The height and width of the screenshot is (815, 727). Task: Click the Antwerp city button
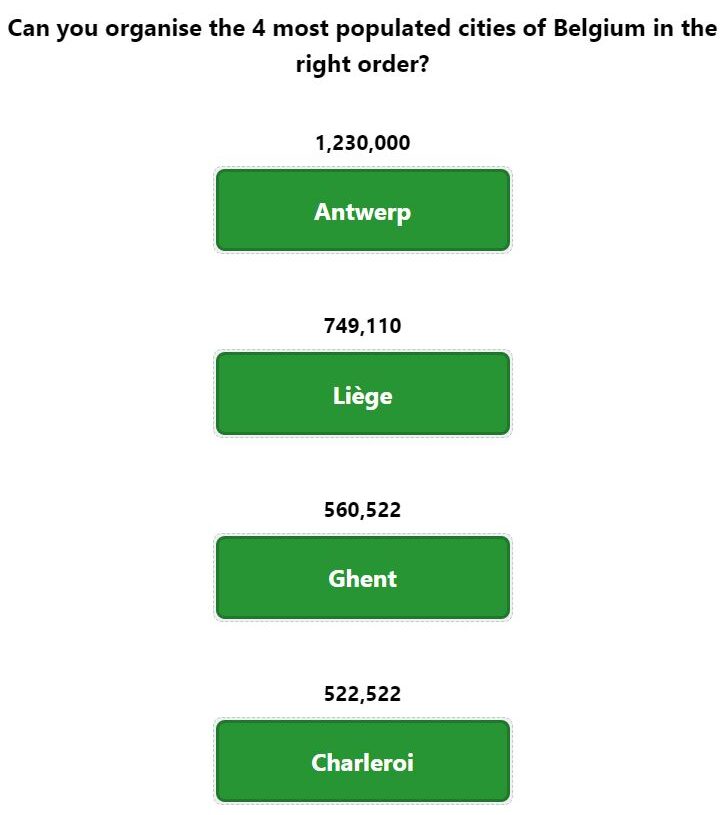tap(363, 210)
